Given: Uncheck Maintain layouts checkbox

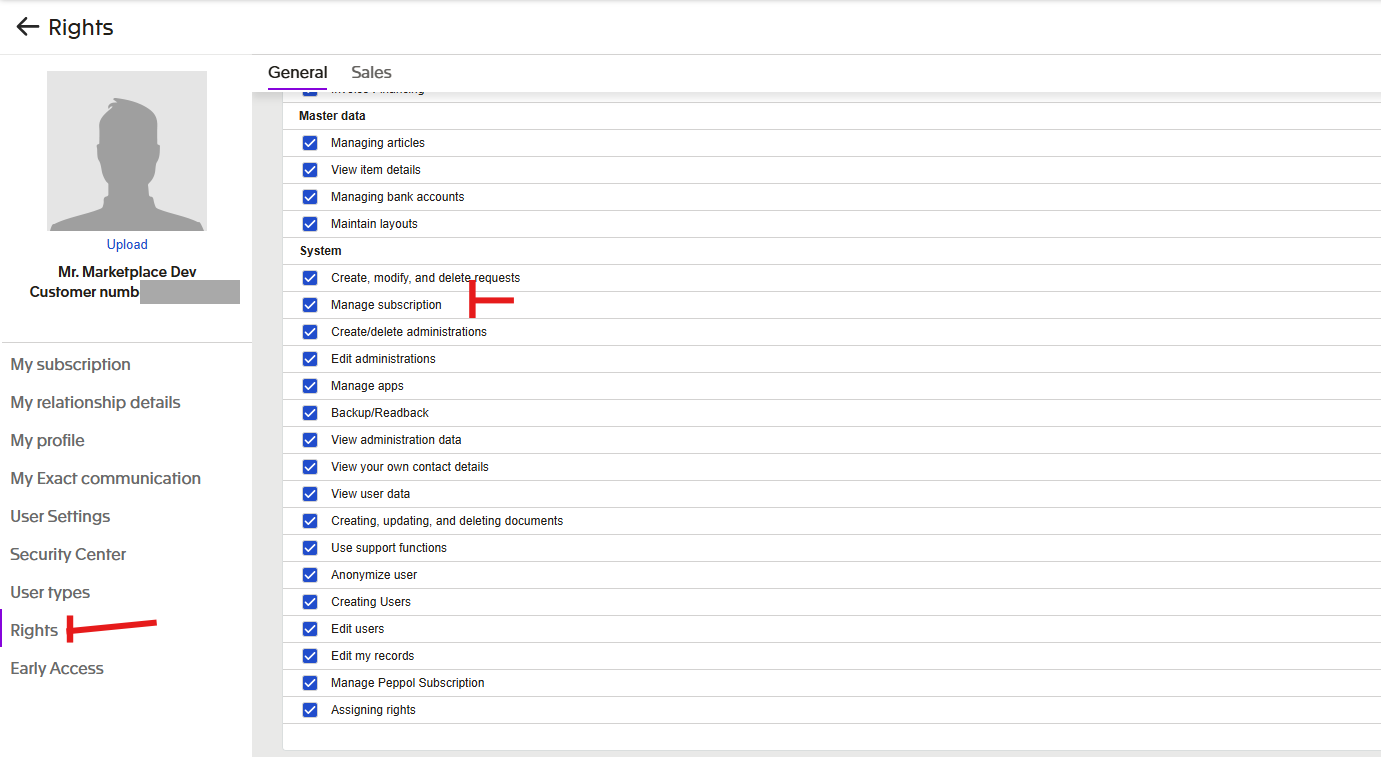Looking at the screenshot, I should pyautogui.click(x=310, y=224).
